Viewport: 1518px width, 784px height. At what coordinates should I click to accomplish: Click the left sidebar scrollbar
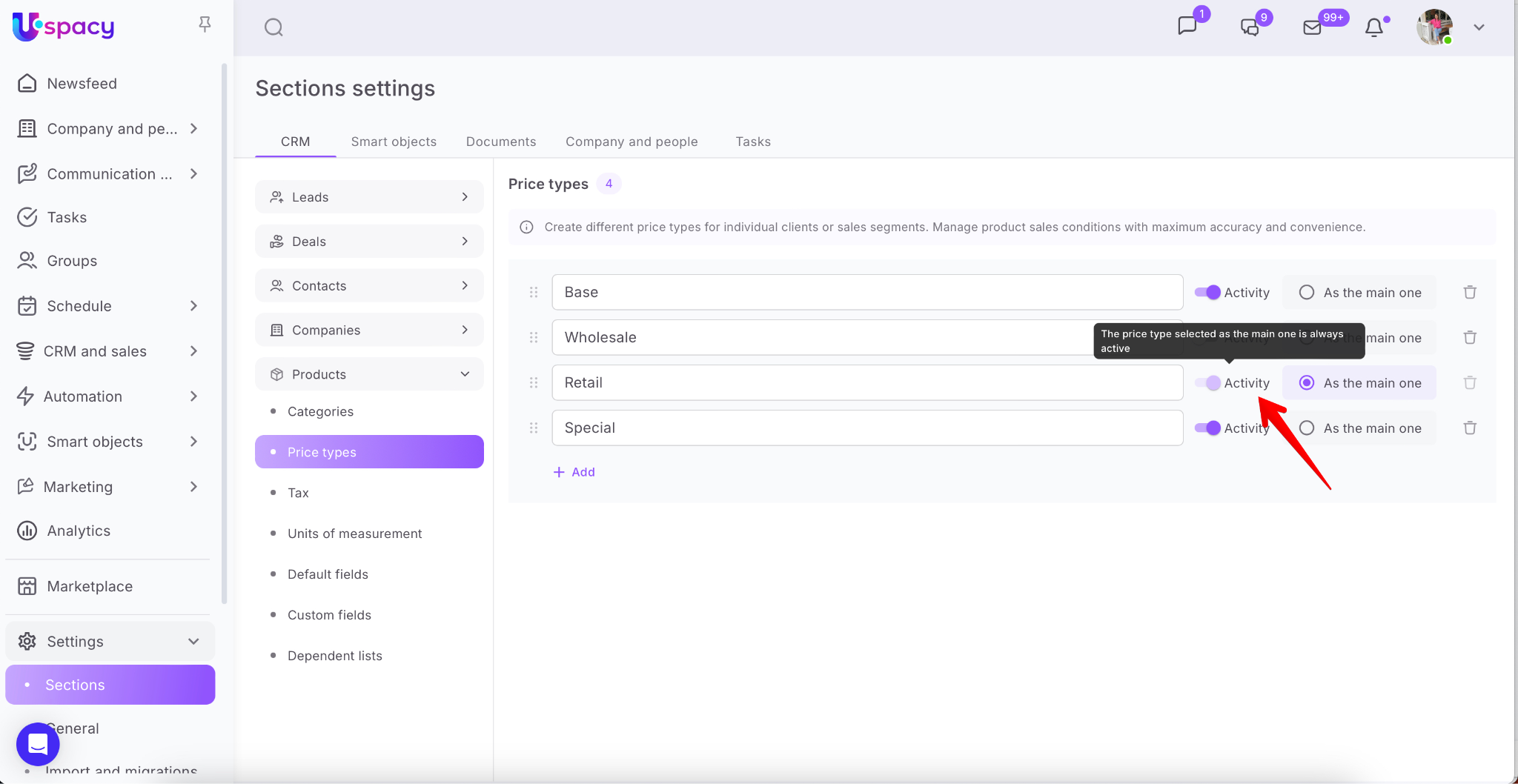[224, 333]
